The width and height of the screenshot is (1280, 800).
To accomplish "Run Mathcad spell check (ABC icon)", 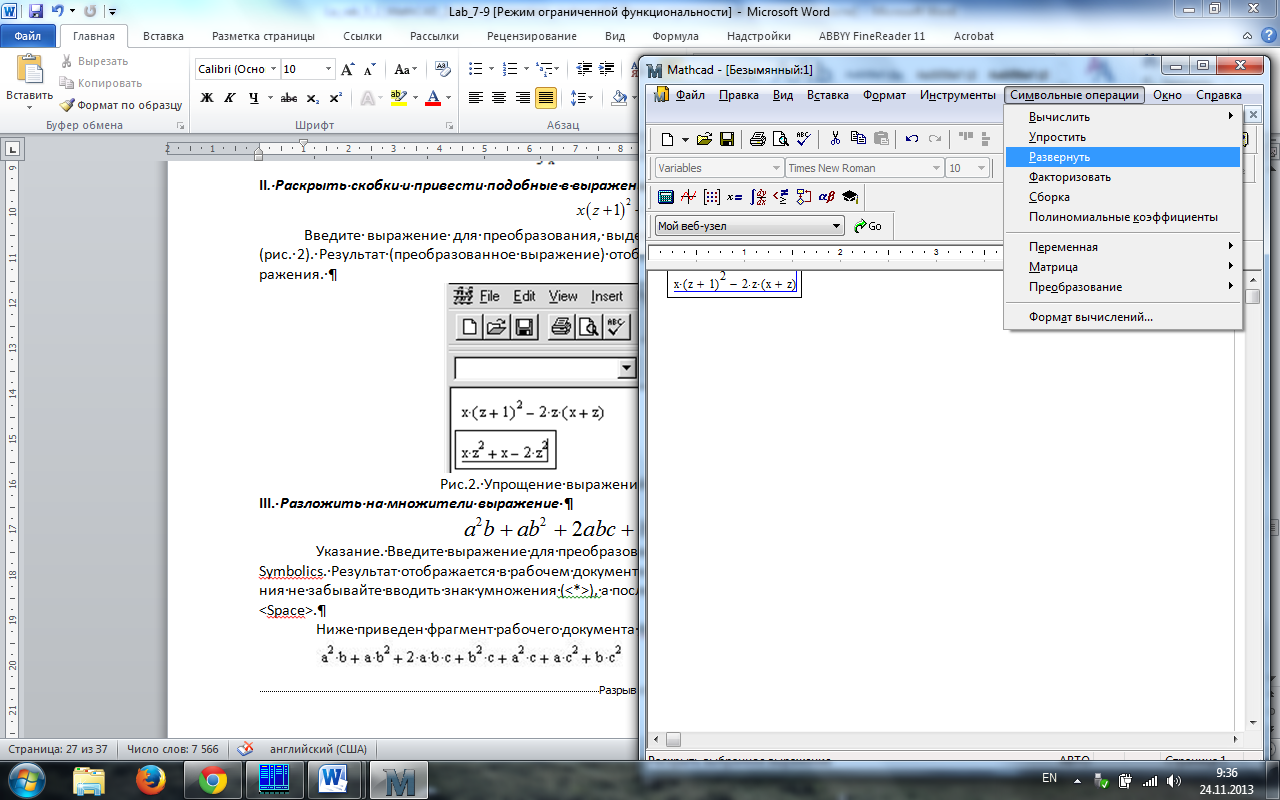I will click(802, 139).
